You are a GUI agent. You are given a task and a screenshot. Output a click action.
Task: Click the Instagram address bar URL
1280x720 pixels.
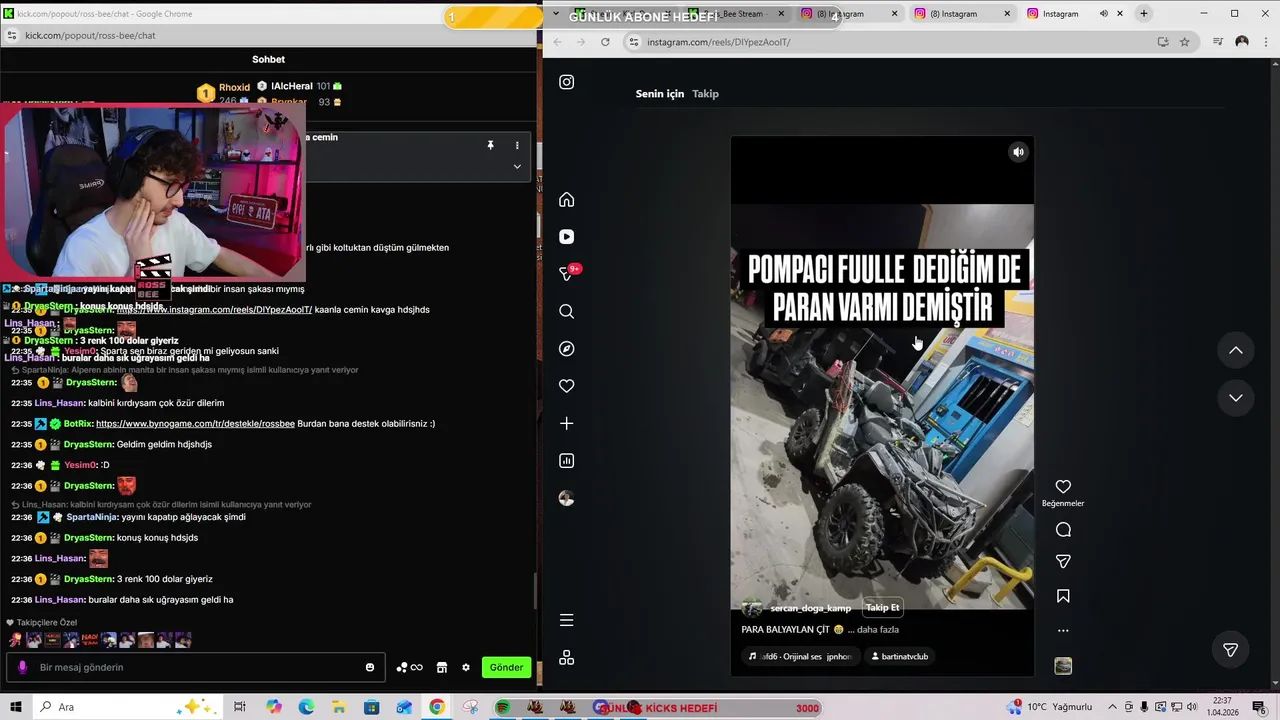pyautogui.click(x=718, y=42)
